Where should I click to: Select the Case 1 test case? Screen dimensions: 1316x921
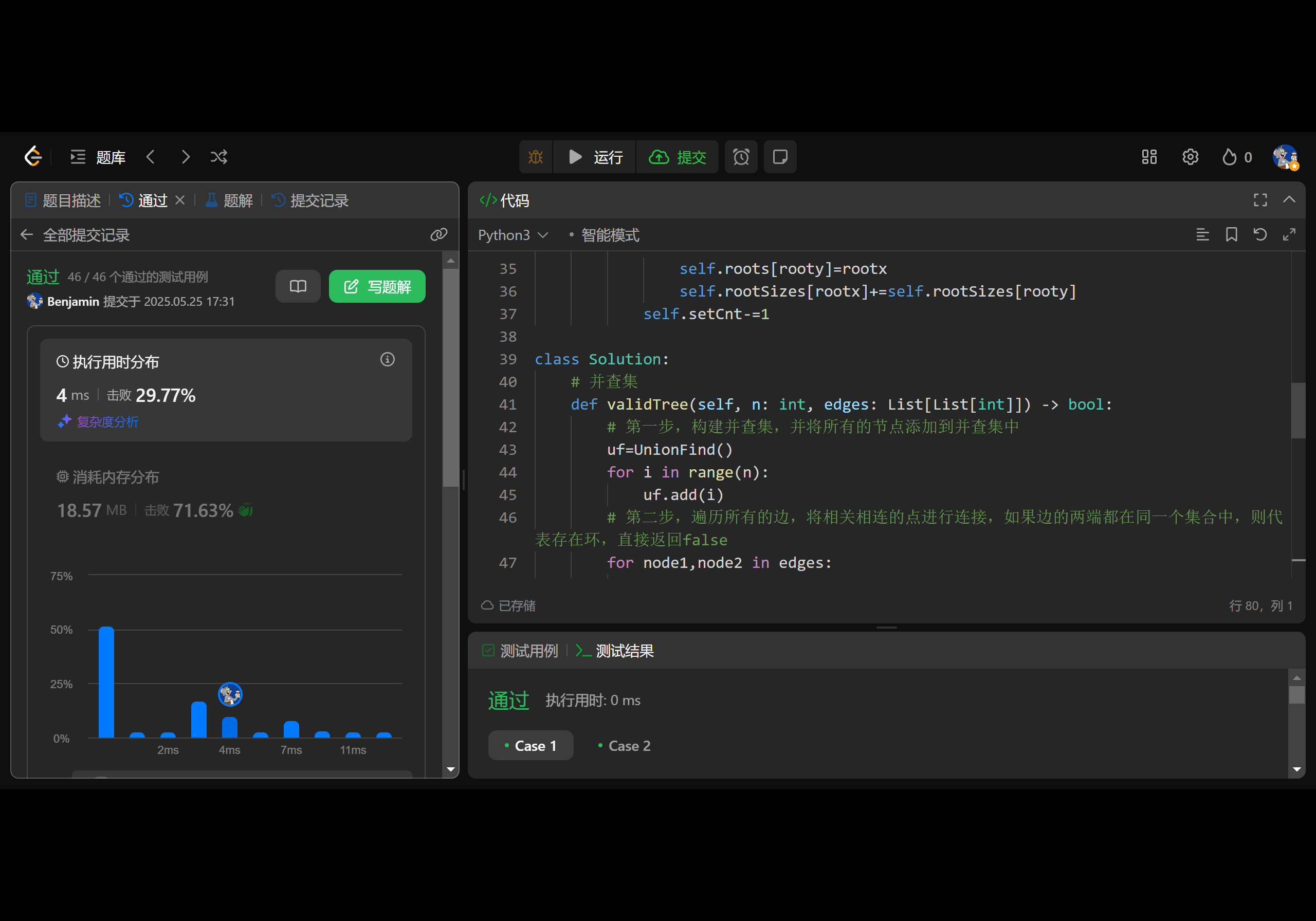point(530,746)
